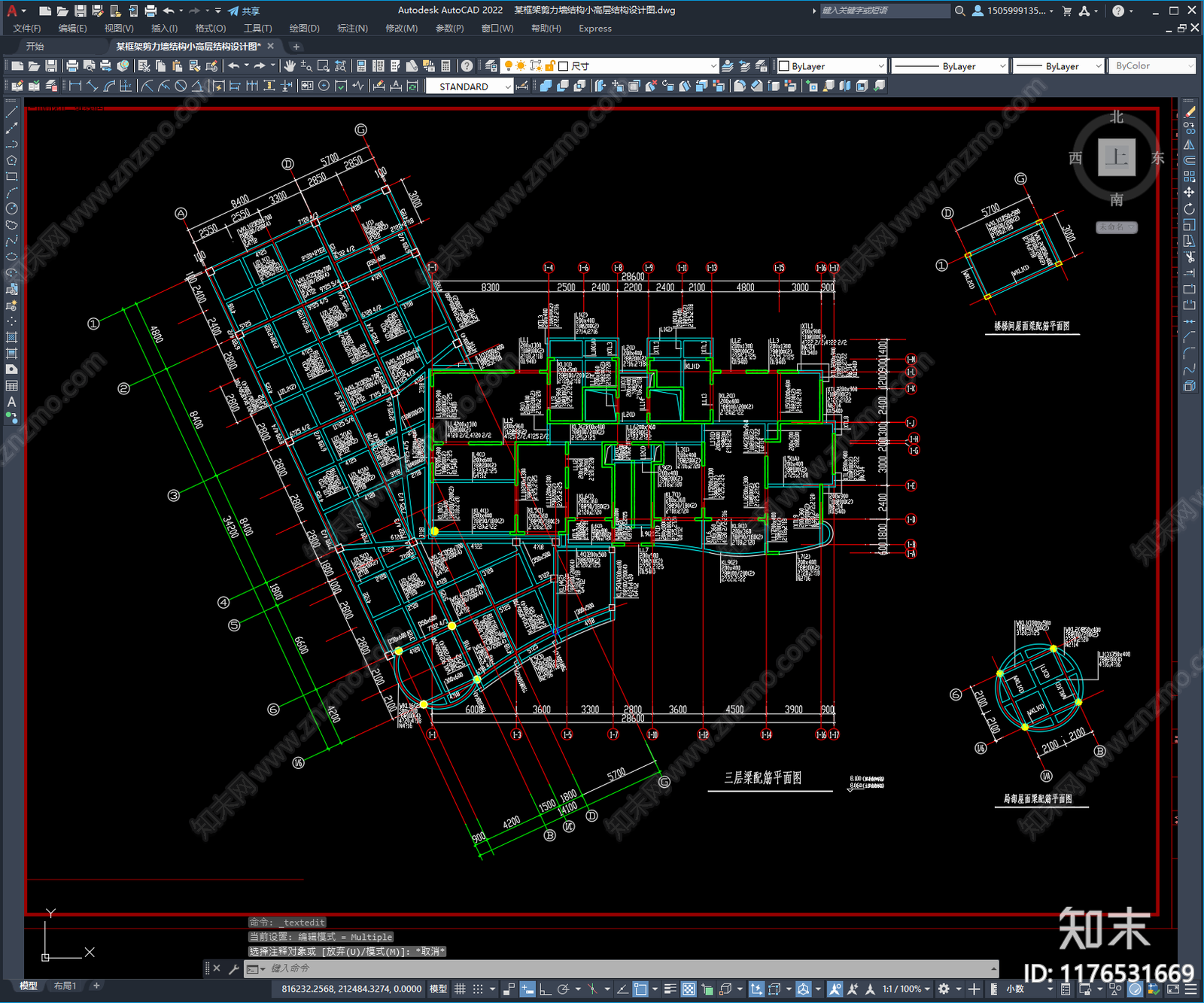Toggle Ortho mode in status bar
The image size is (1204, 1003).
(545, 989)
